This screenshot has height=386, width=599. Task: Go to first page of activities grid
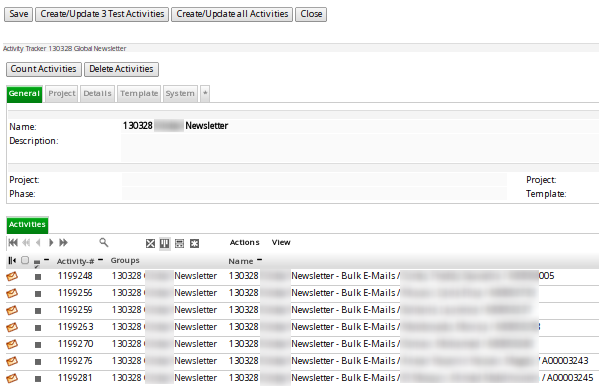(13, 242)
